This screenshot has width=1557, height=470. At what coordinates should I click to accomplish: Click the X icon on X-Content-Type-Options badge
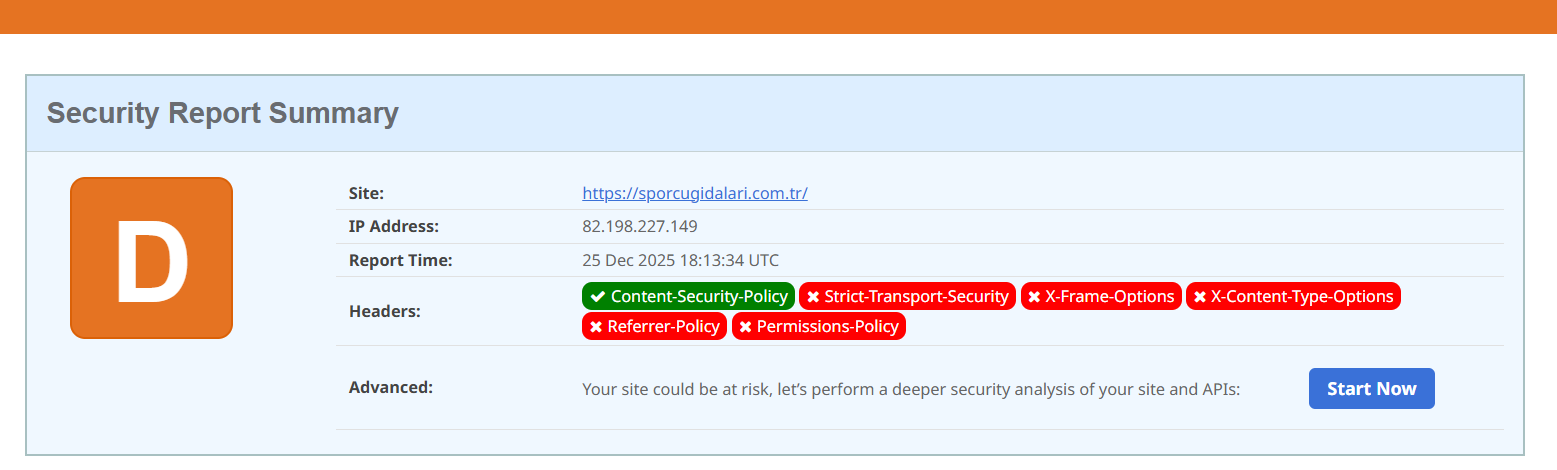tap(1199, 297)
